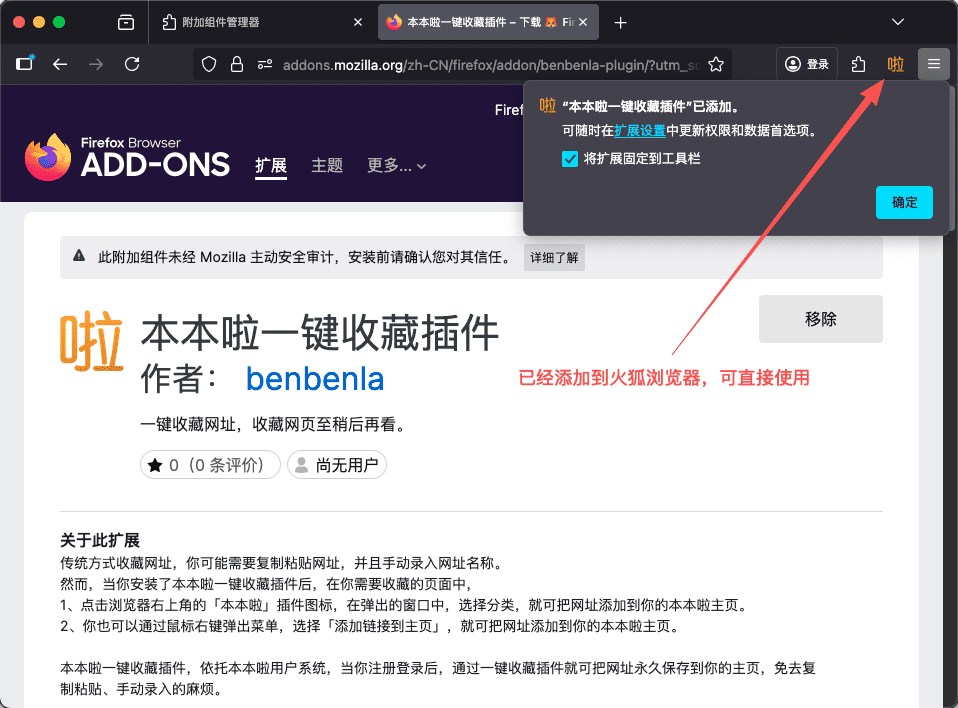This screenshot has height=708, width=958.
Task: Click the 移除 button
Action: tap(820, 319)
